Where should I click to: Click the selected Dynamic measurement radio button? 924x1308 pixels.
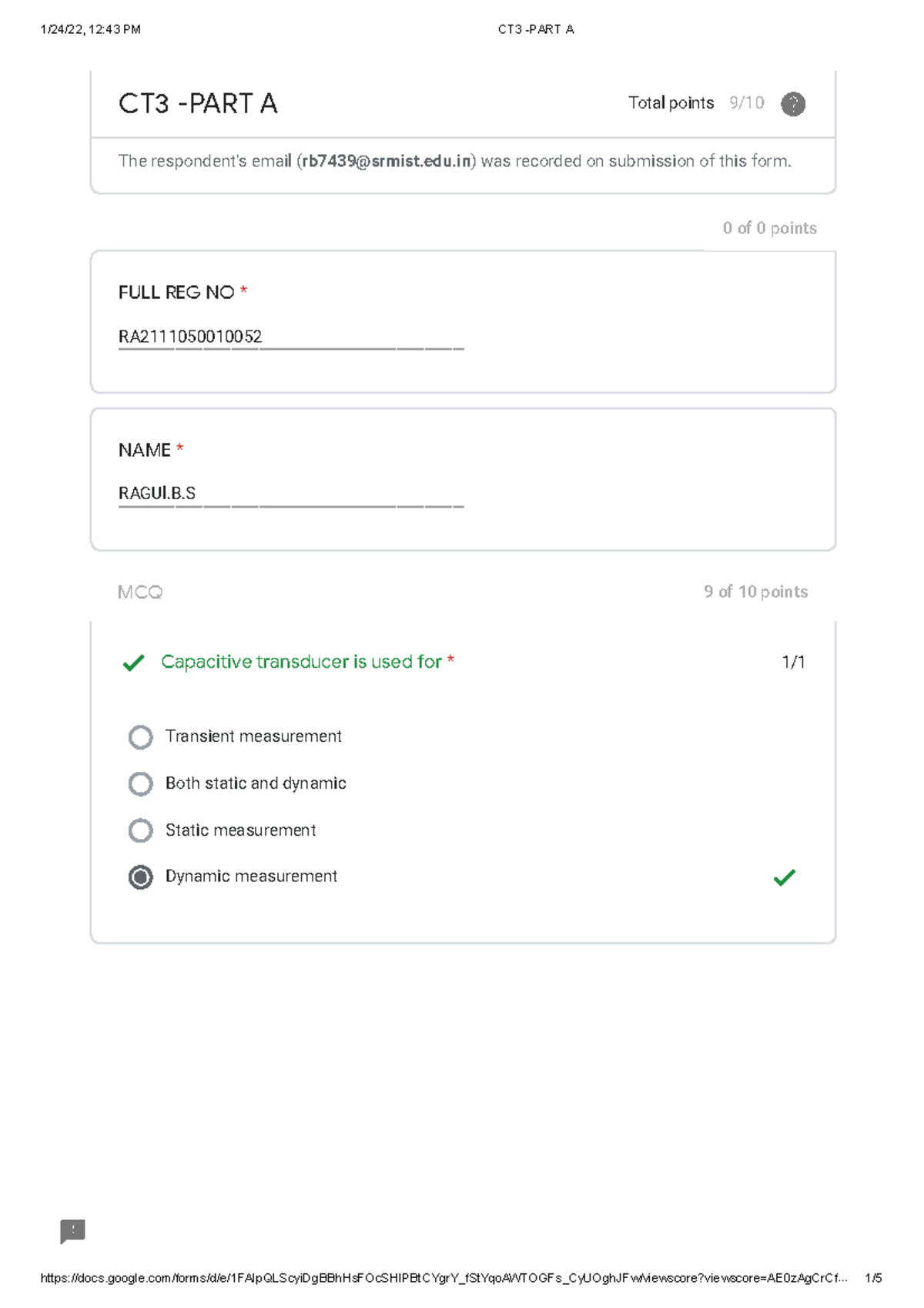click(140, 877)
